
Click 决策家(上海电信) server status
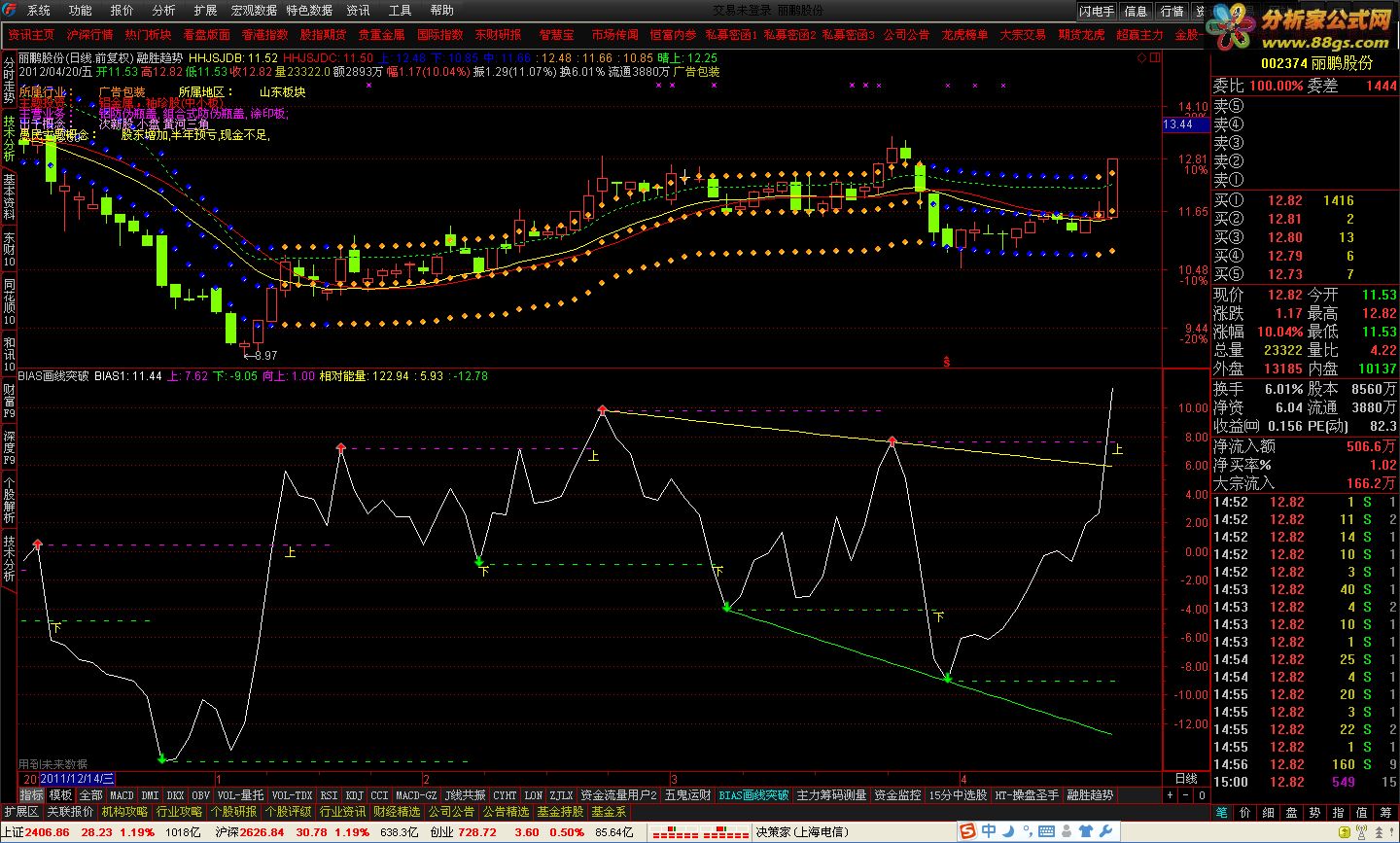[x=802, y=832]
